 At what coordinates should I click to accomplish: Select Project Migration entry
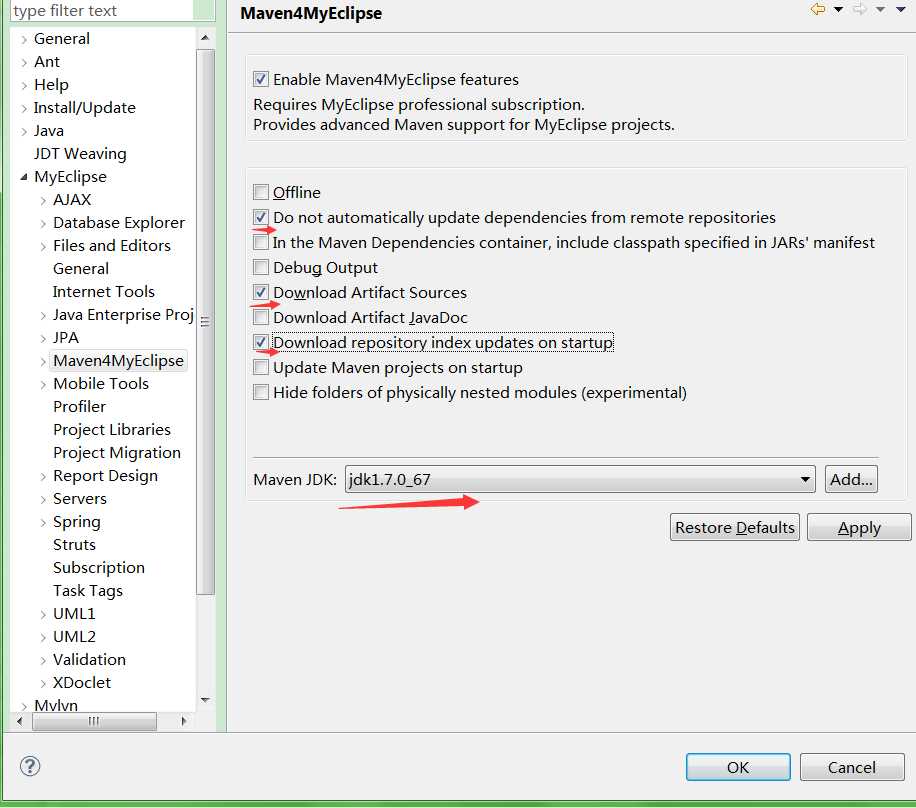pyautogui.click(x=117, y=453)
